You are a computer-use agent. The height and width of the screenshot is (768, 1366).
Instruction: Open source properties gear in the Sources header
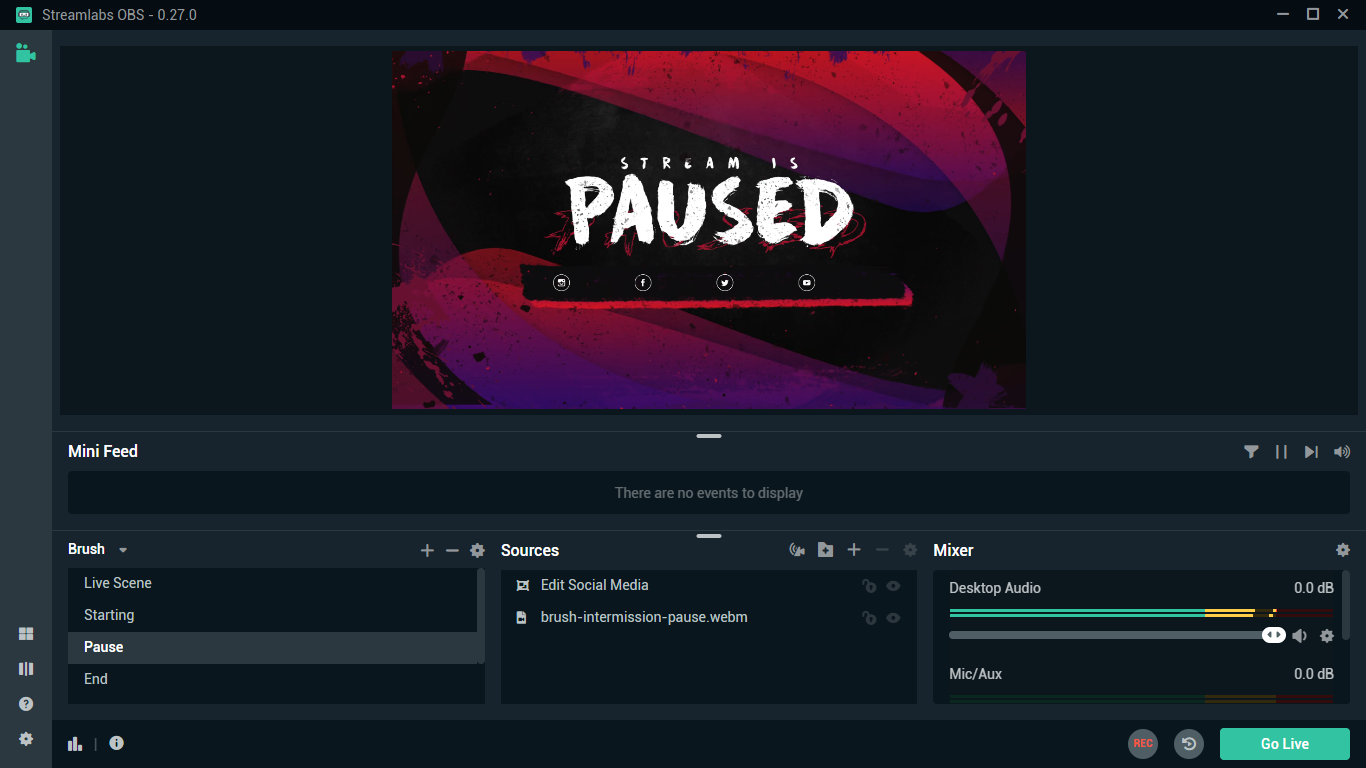(910, 550)
